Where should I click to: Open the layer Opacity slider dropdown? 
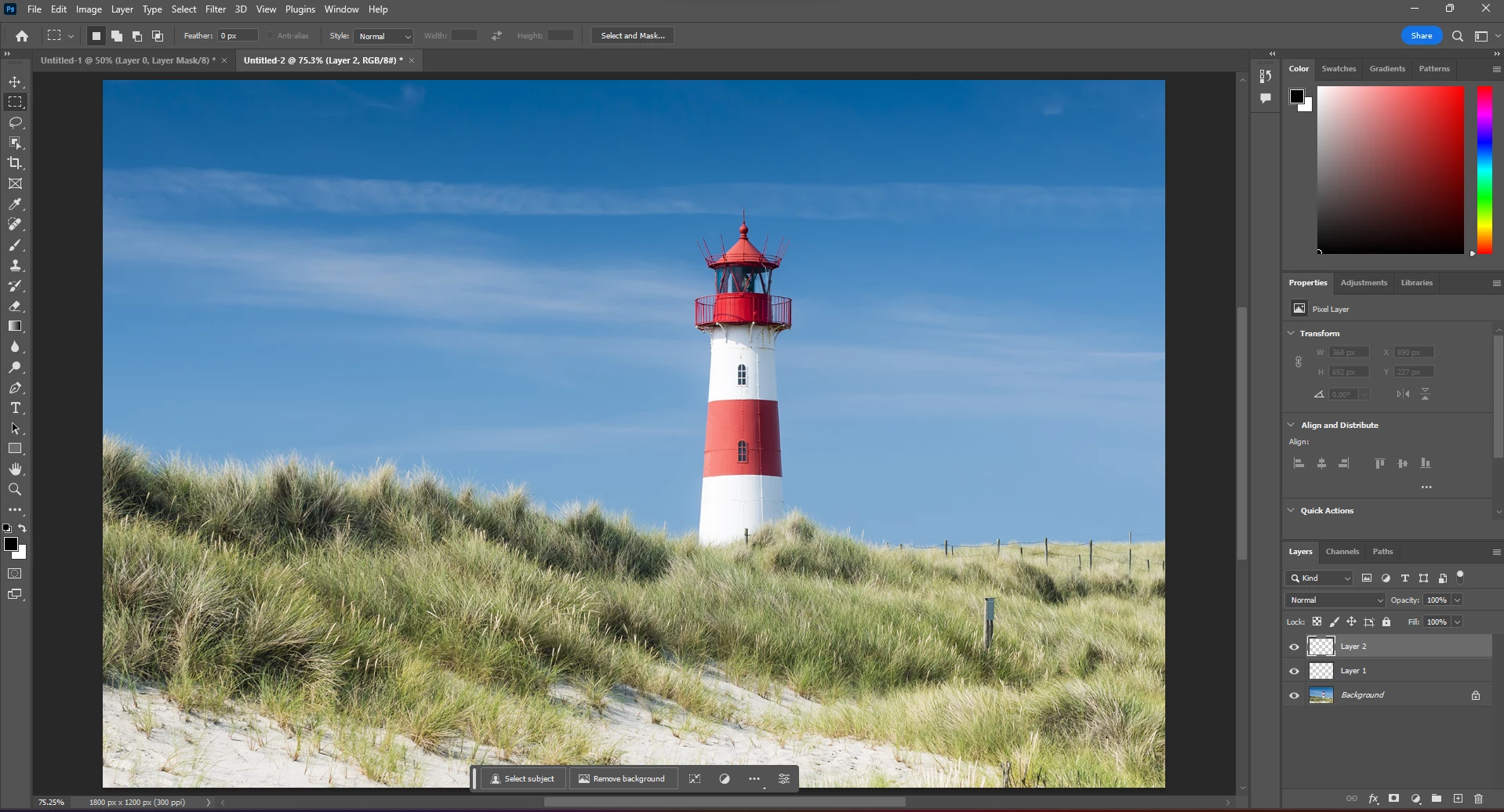coord(1457,600)
